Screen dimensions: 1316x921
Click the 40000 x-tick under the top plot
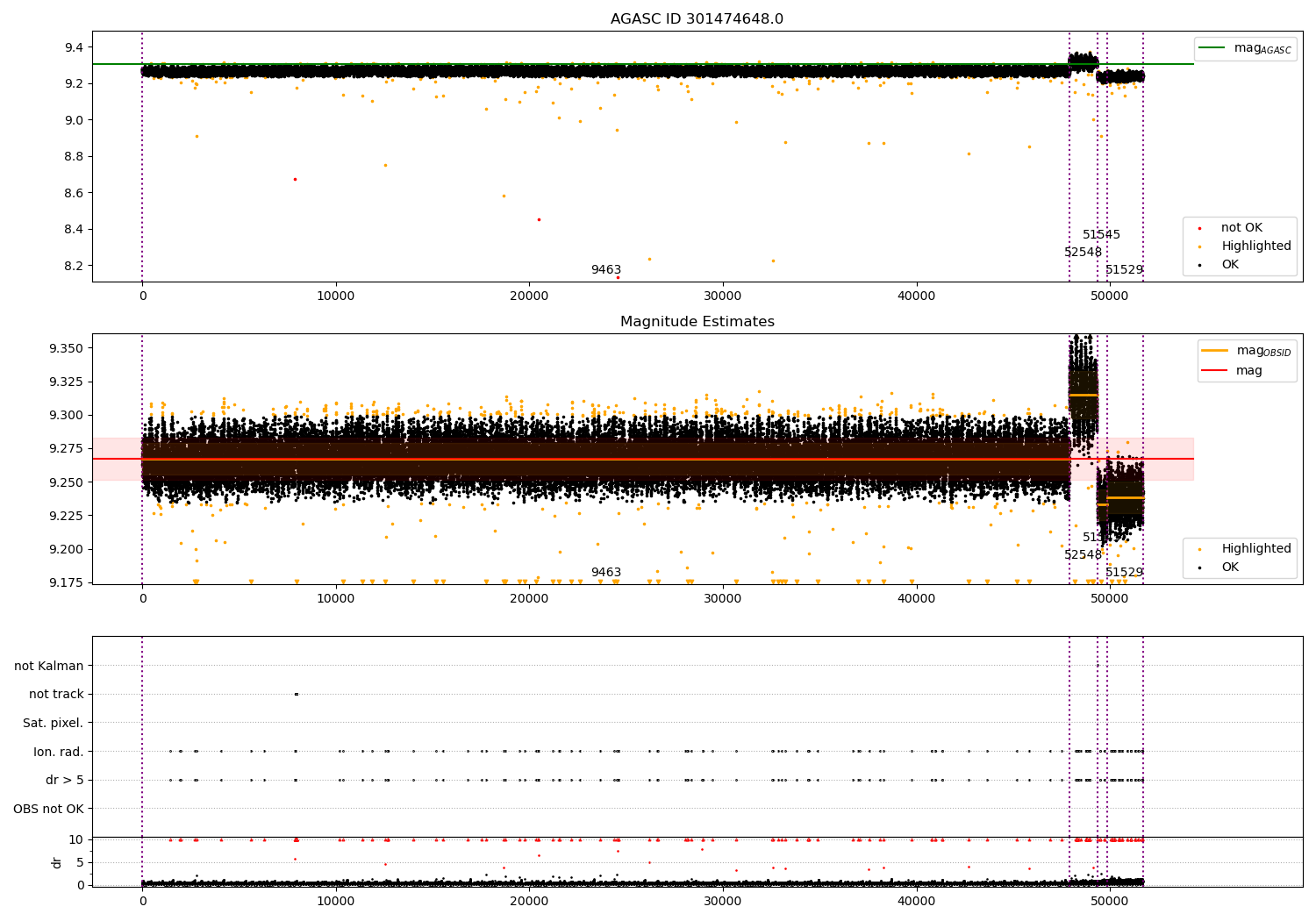[916, 296]
